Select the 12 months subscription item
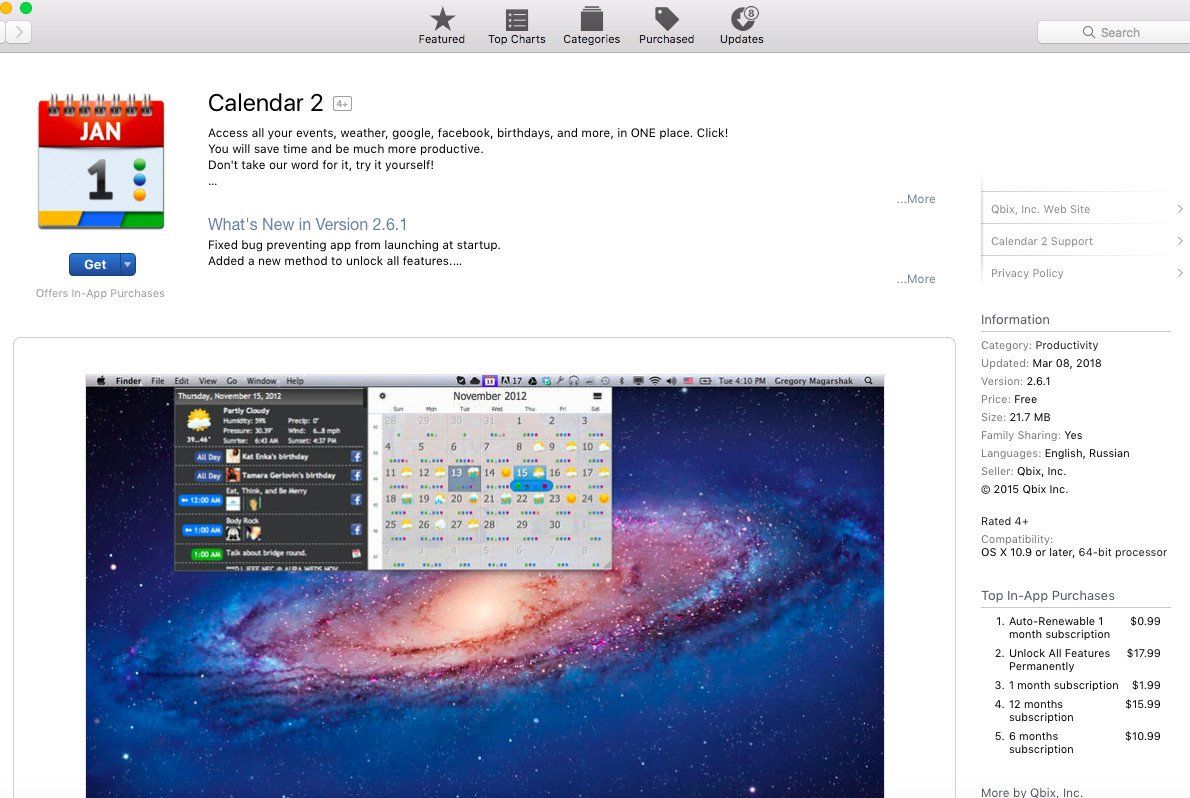1190x798 pixels. pos(1078,711)
